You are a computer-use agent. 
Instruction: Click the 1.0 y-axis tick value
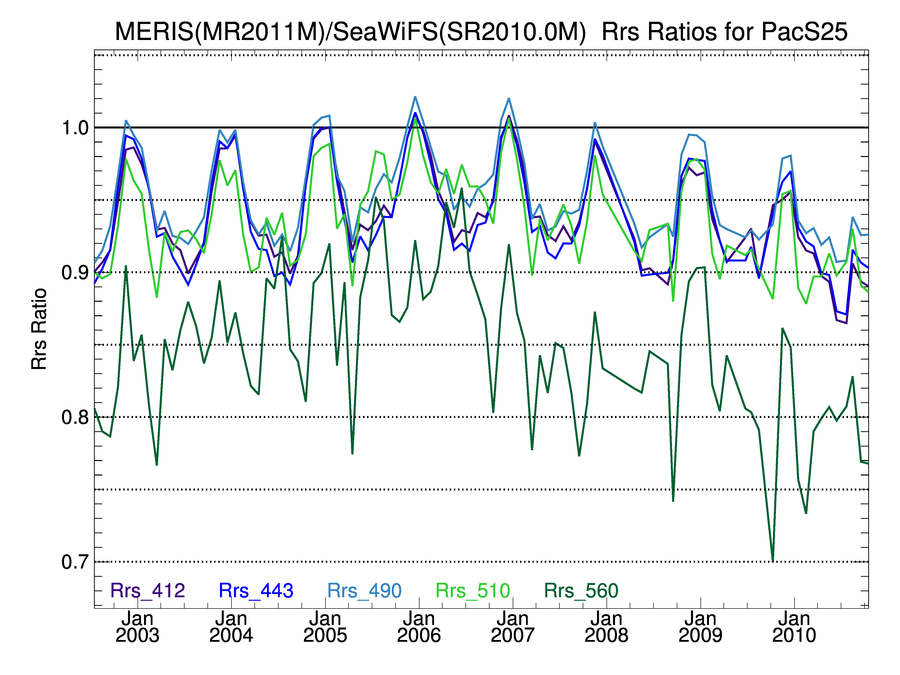[x=75, y=127]
